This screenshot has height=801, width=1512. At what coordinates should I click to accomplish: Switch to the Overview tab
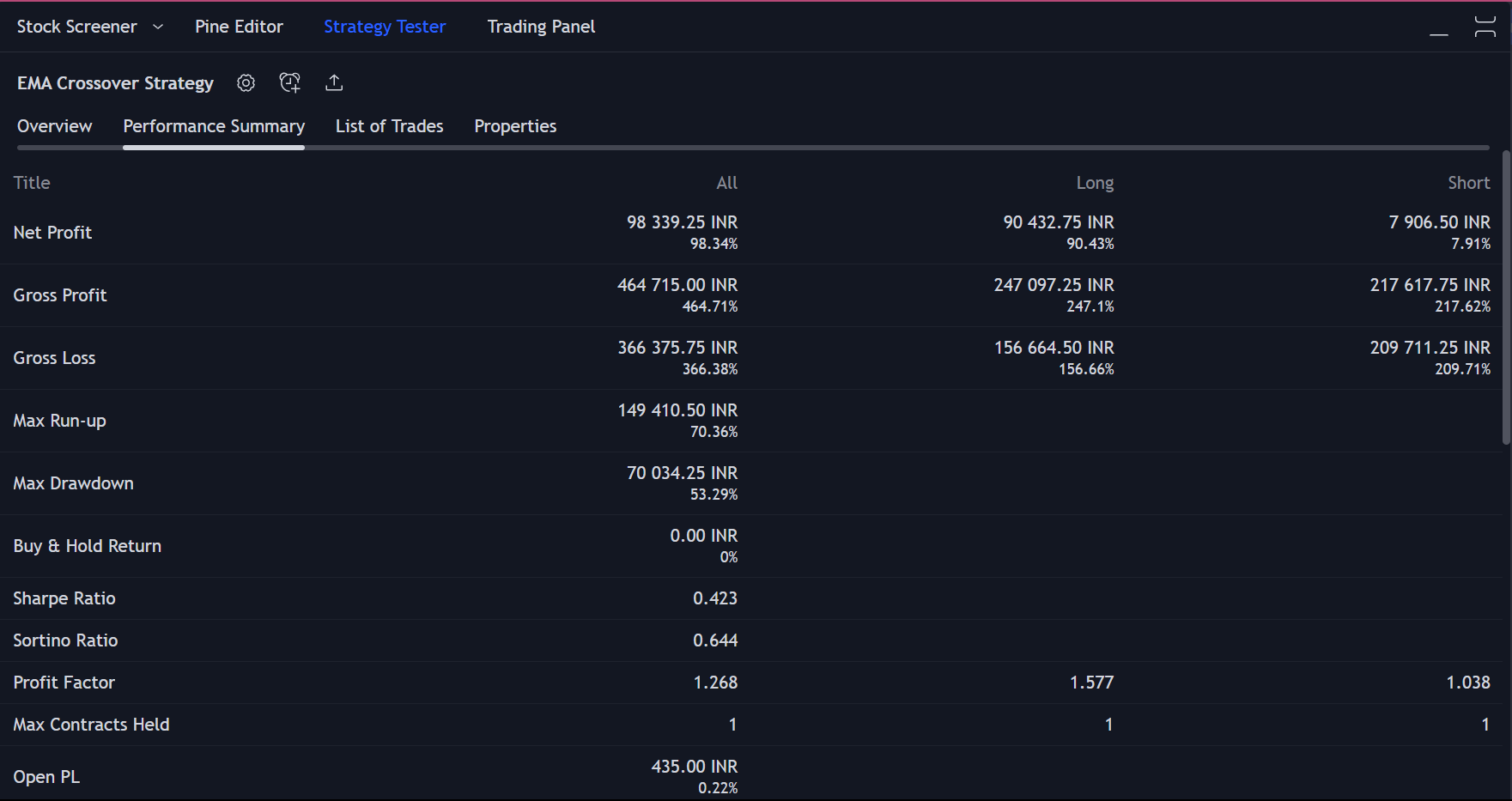pyautogui.click(x=54, y=125)
